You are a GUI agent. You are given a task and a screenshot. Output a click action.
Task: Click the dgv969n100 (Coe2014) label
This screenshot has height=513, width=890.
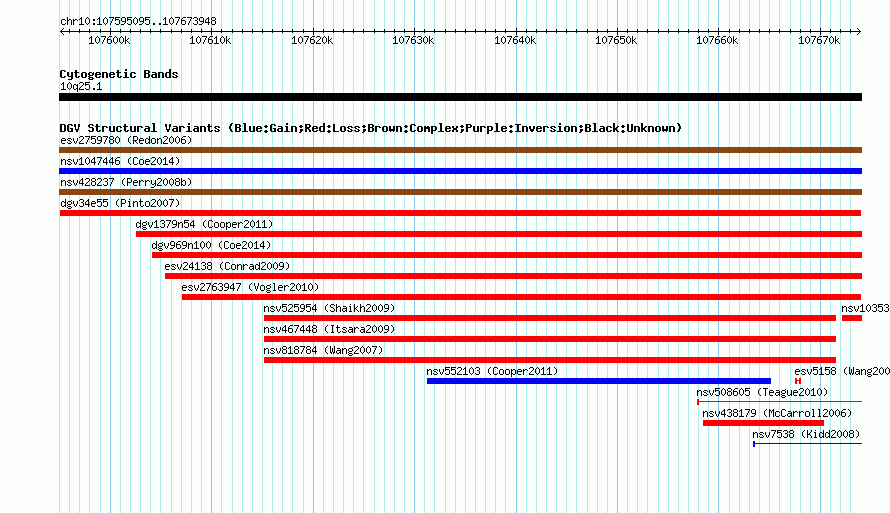click(x=211, y=245)
